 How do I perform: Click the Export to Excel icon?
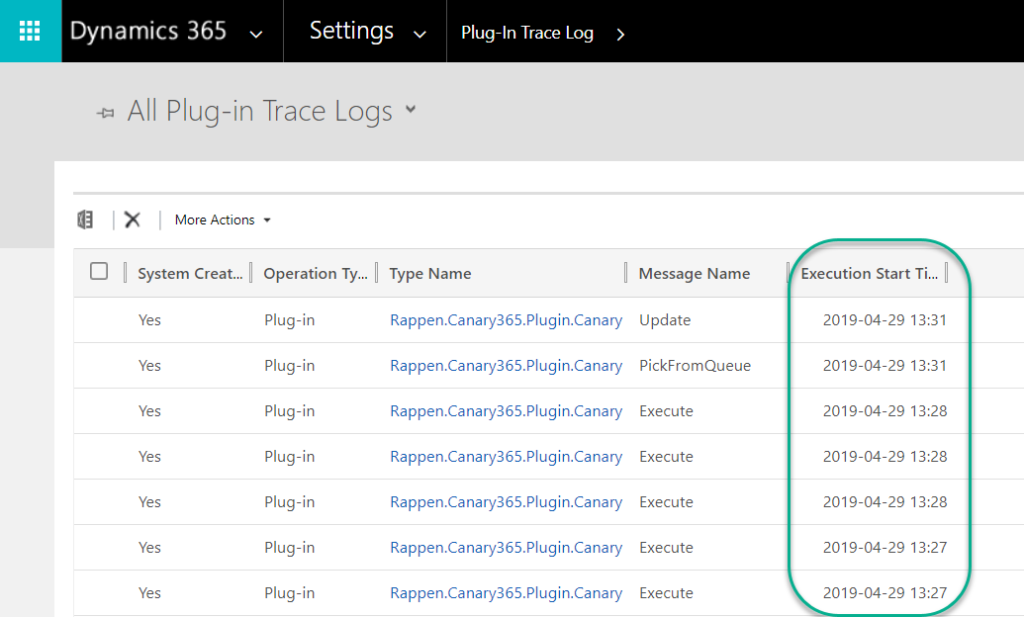86,220
